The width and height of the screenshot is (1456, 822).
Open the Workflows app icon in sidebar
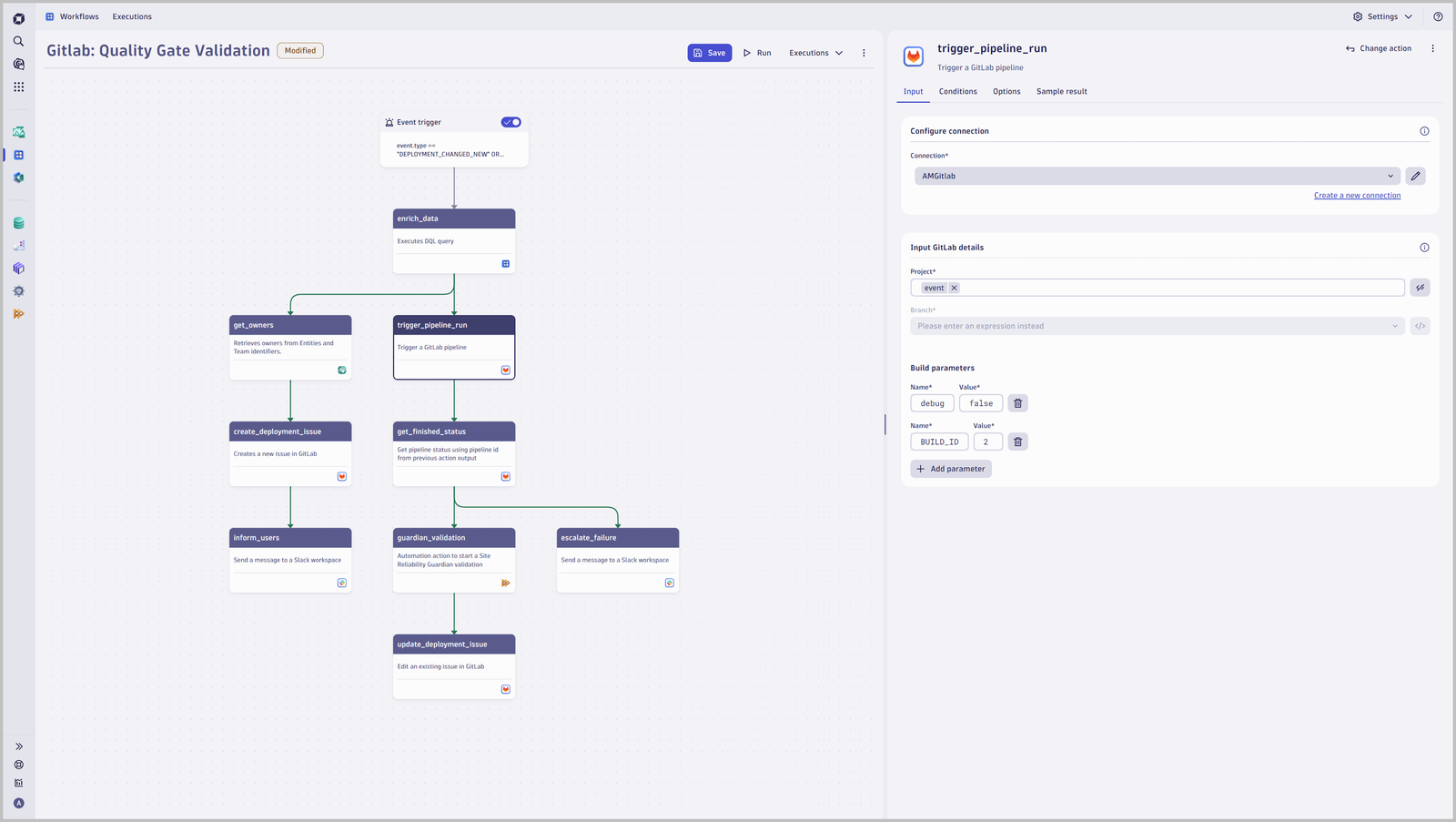(18, 155)
